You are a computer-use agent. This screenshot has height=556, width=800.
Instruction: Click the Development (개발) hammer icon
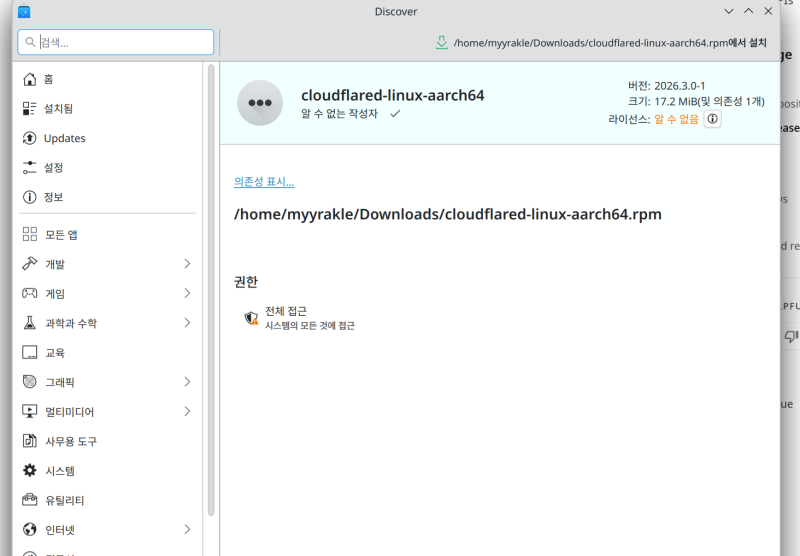point(30,264)
